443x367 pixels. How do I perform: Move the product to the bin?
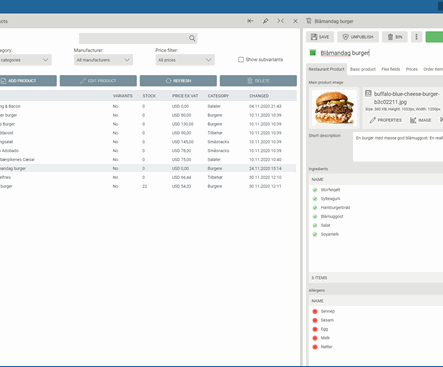395,37
